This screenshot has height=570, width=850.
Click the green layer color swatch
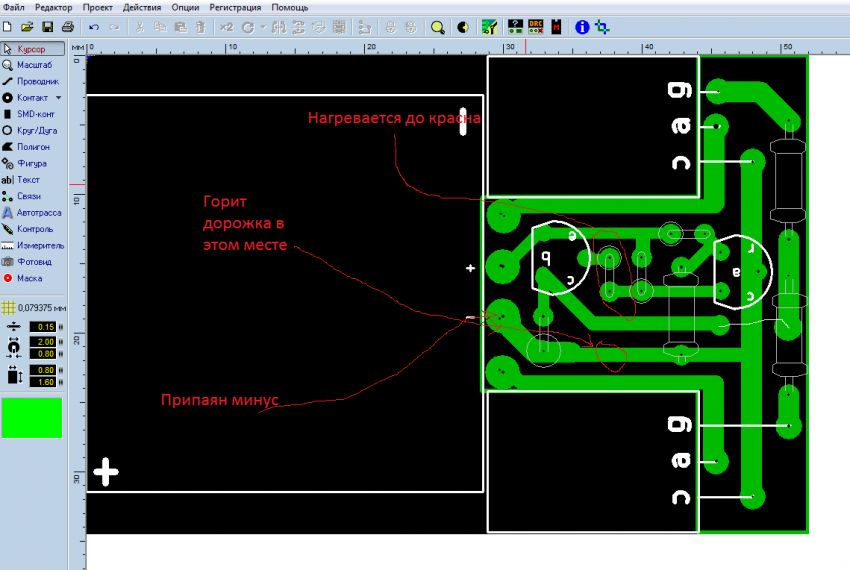click(32, 417)
